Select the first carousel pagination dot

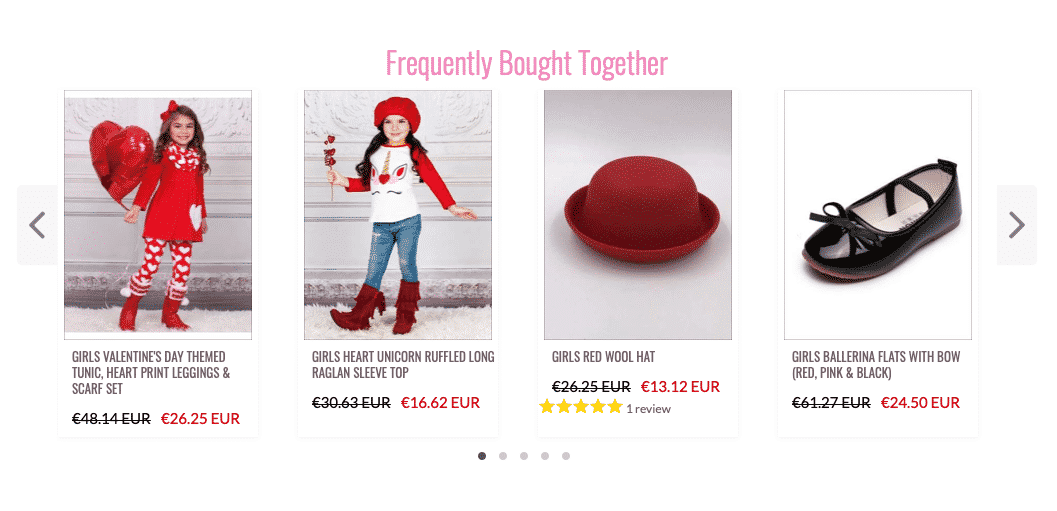tap(482, 456)
